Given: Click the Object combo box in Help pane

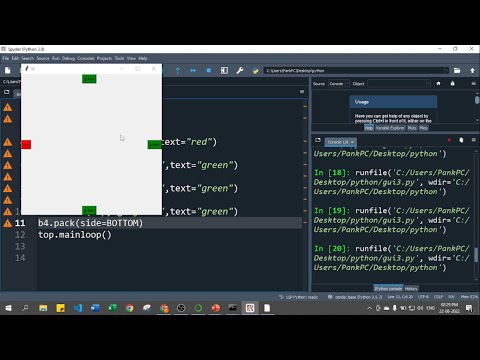Looking at the screenshot, I should click(399, 84).
